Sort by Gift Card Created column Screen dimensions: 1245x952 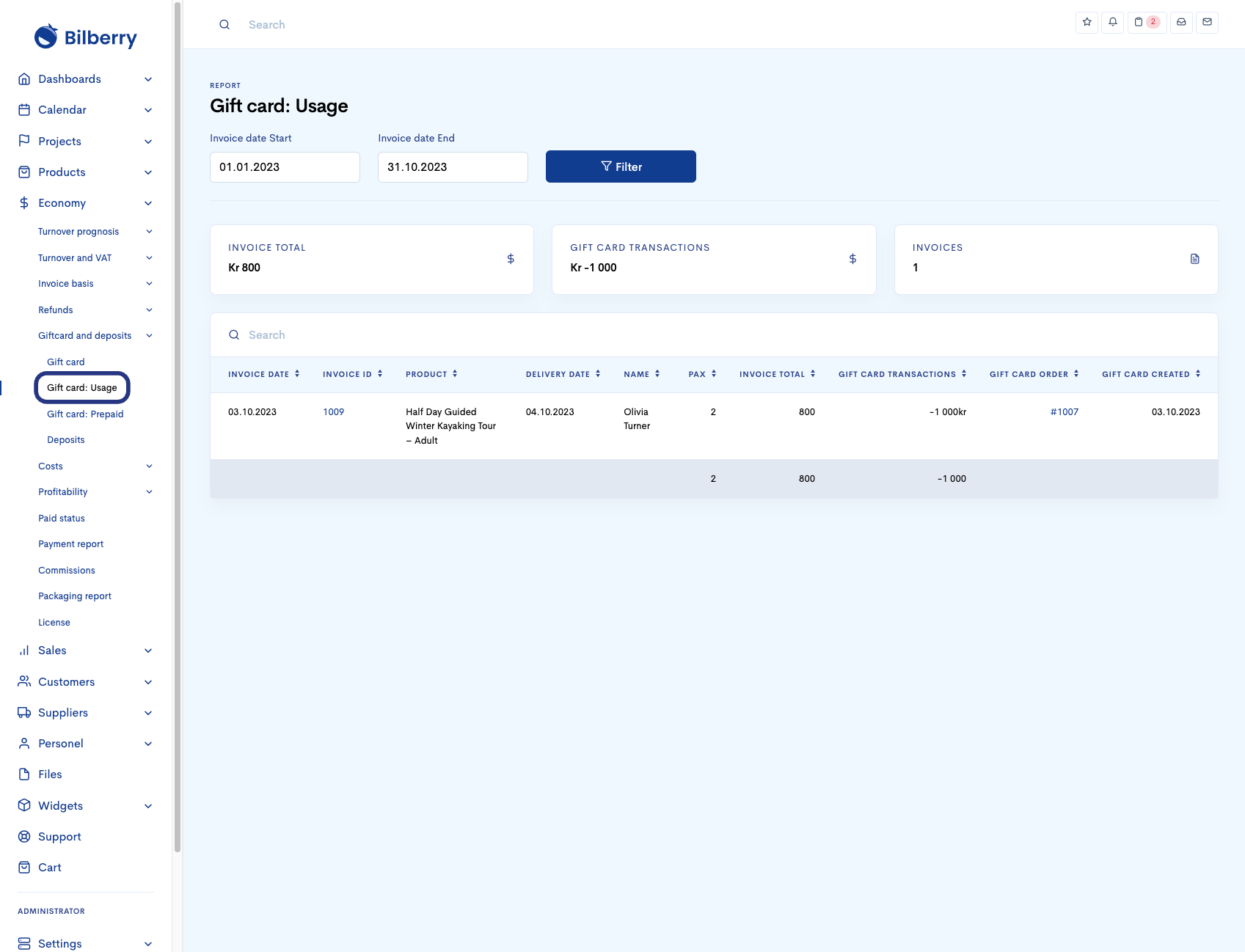pos(1150,374)
